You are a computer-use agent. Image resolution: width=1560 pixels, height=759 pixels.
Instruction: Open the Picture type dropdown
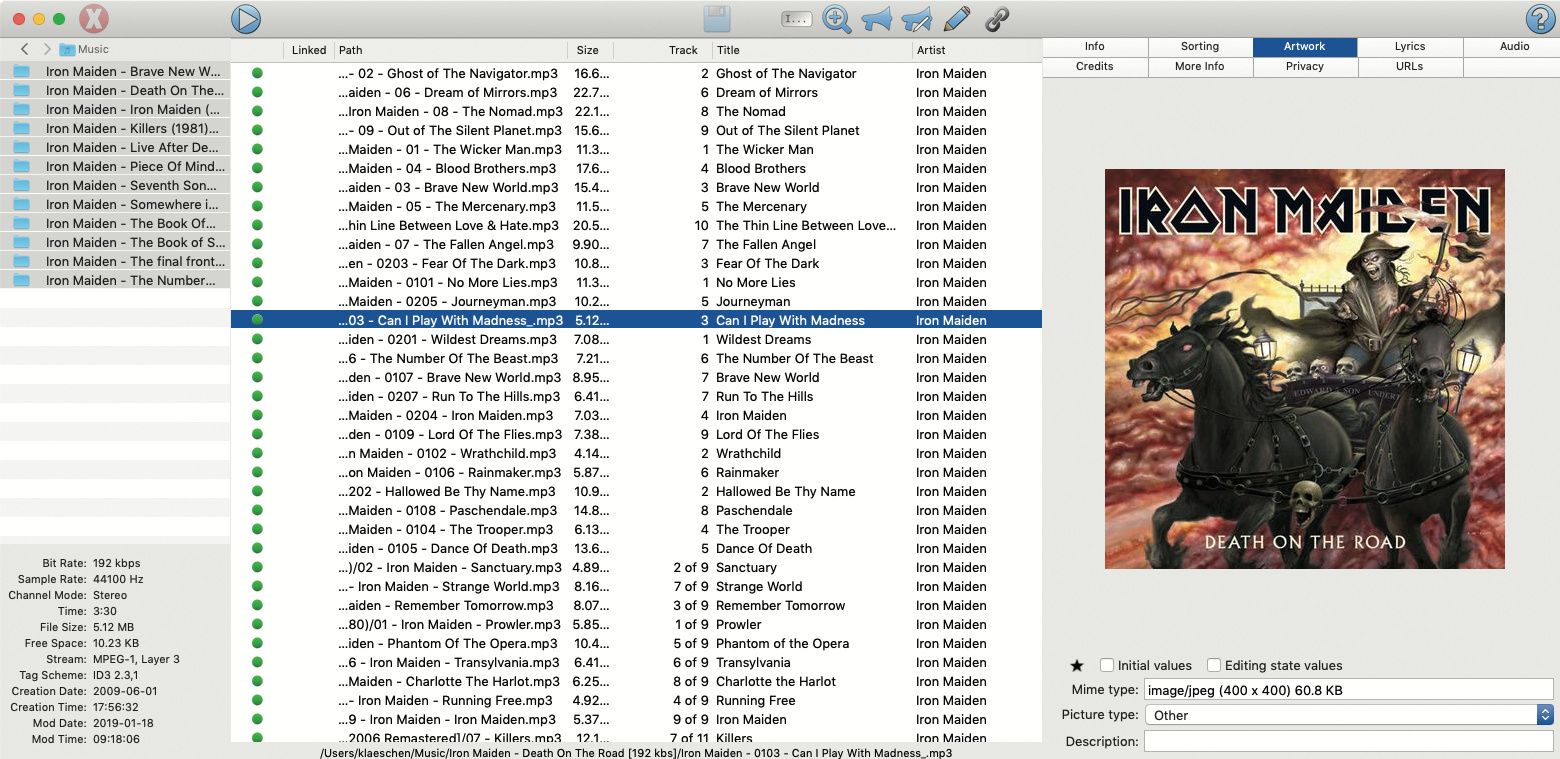1349,715
